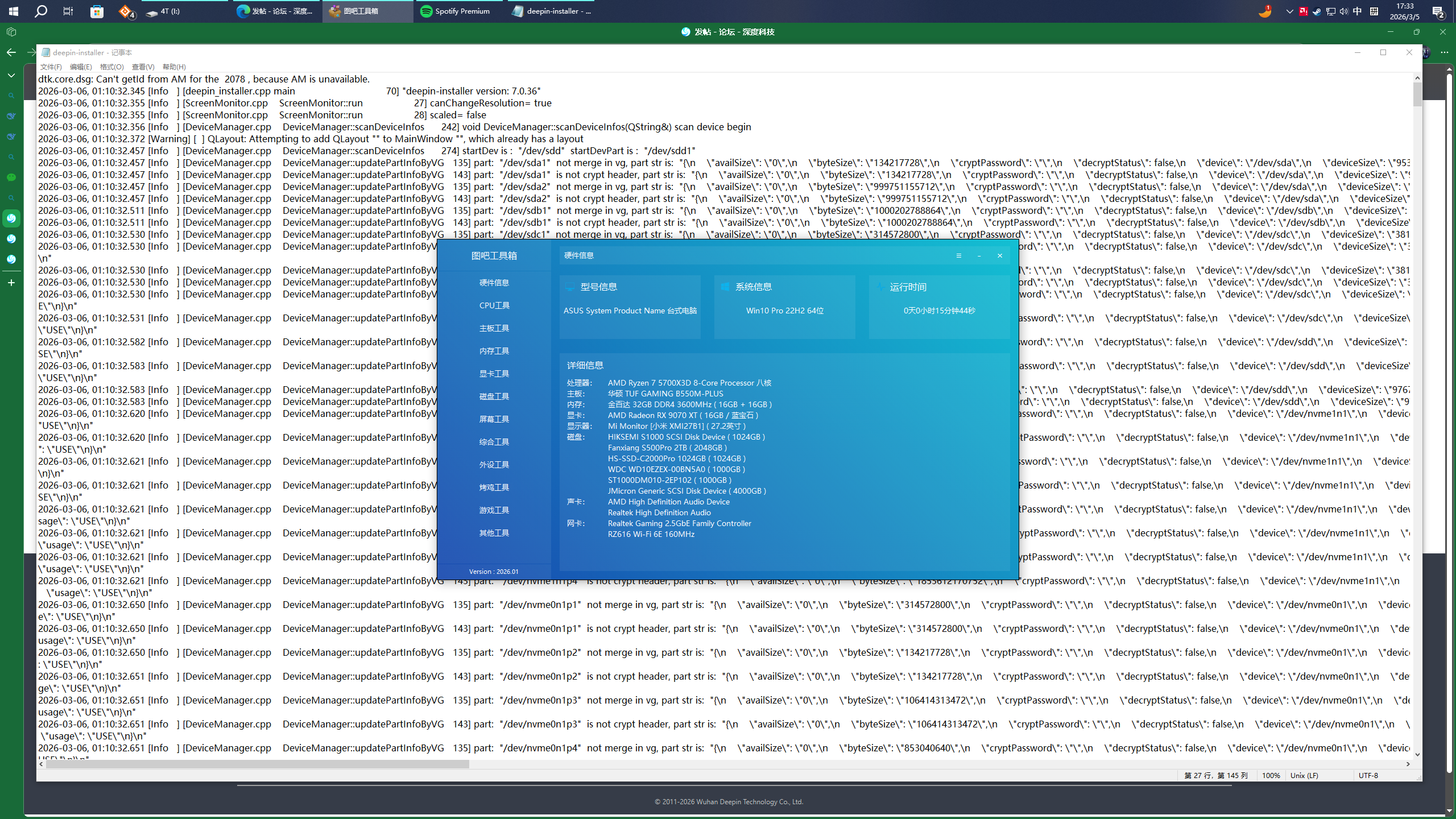1456x819 pixels.
Task: Expand hidden system tray icons chevron
Action: pos(1289,11)
